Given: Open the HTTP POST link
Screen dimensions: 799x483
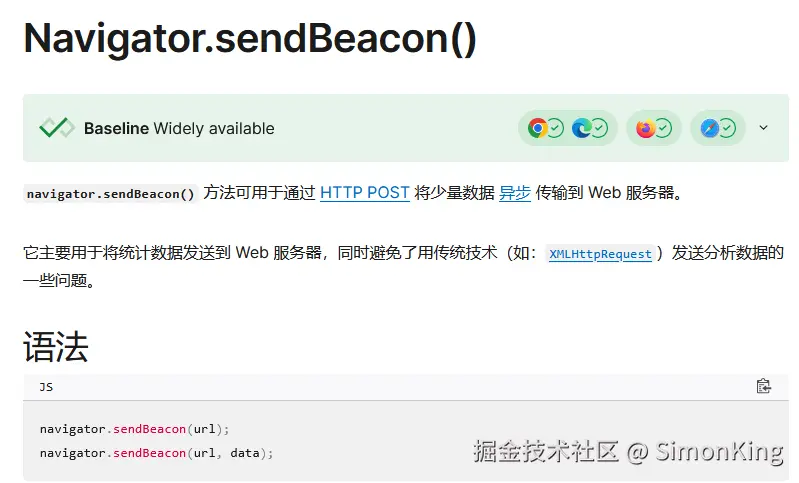Looking at the screenshot, I should 365,193.
